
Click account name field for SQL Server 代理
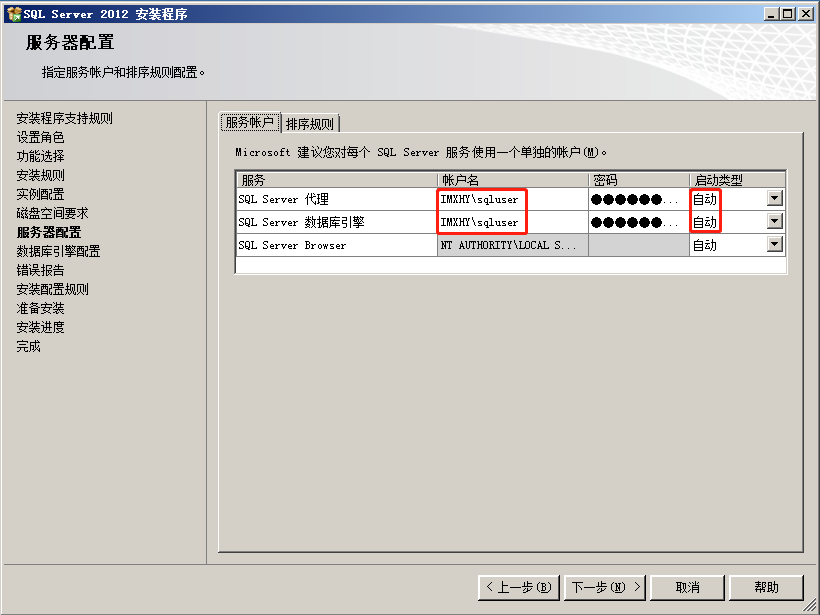pos(512,199)
